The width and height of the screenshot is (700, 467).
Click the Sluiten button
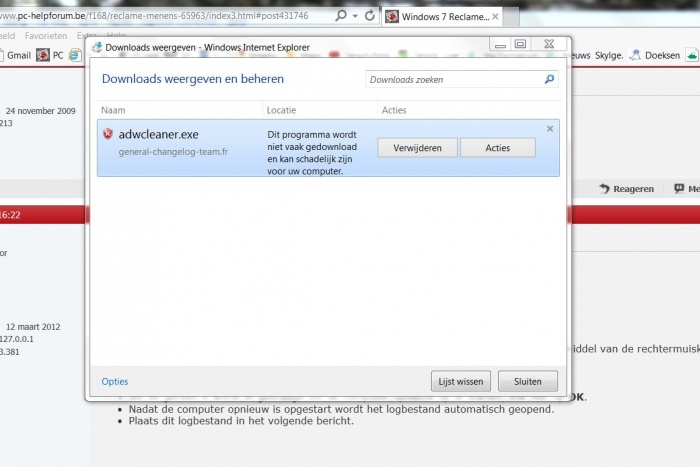pos(528,381)
